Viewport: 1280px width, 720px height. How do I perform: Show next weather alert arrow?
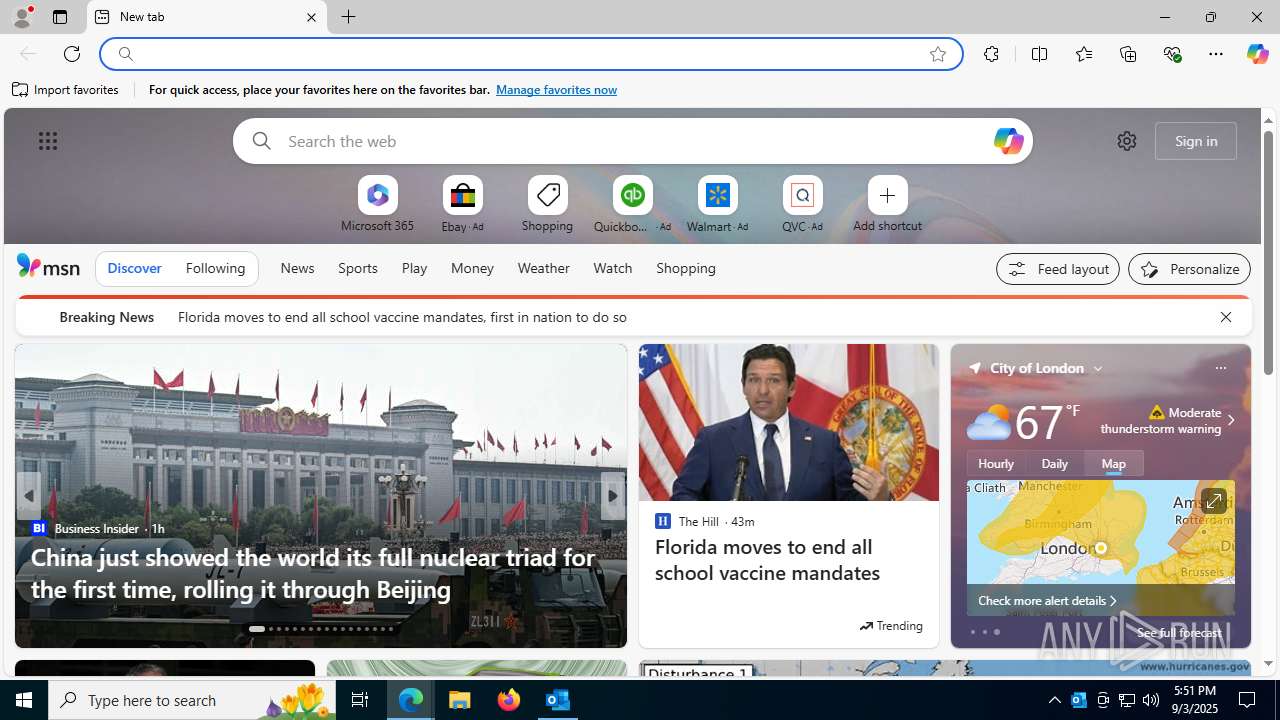click(x=1230, y=421)
